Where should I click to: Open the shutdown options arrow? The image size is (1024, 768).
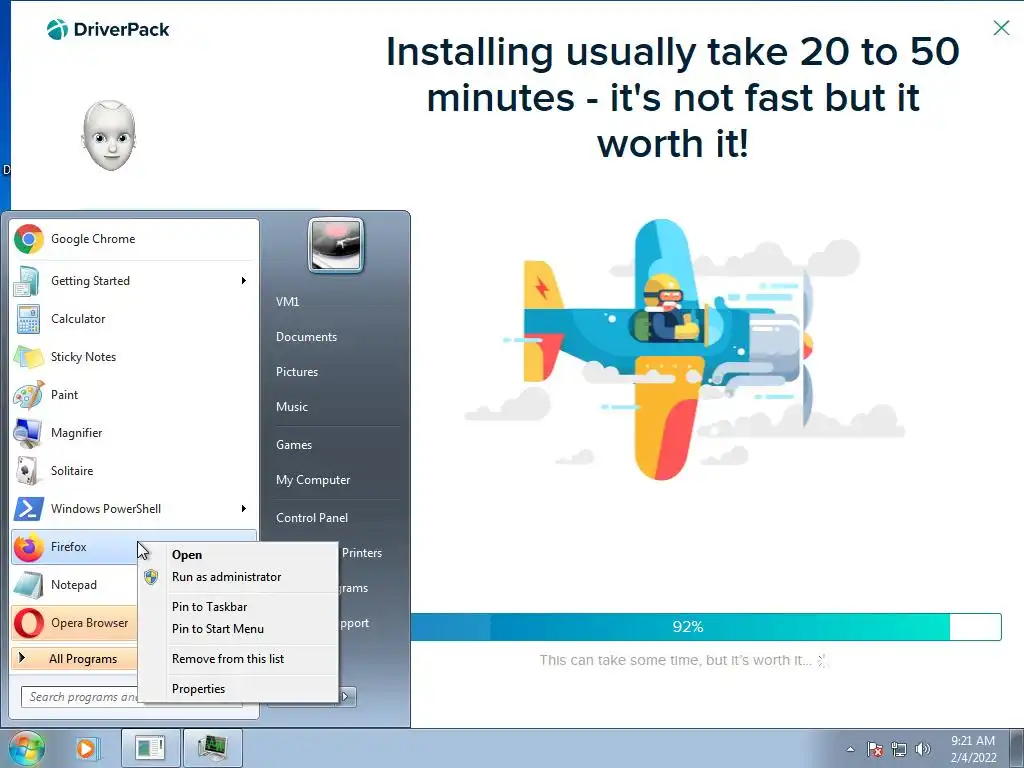(346, 697)
